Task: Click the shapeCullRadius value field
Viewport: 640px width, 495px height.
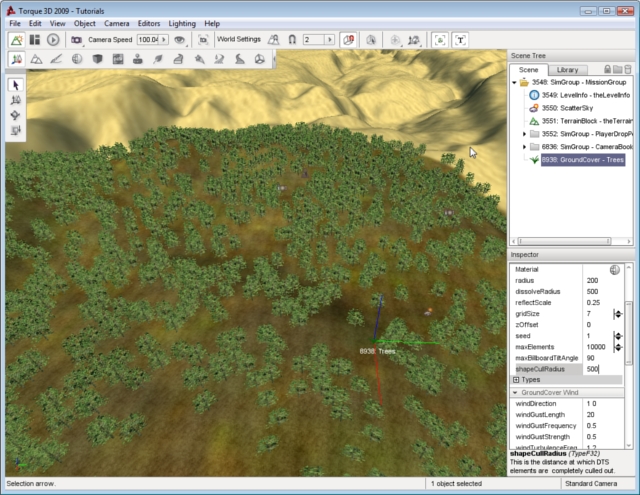Action: [x=598, y=369]
